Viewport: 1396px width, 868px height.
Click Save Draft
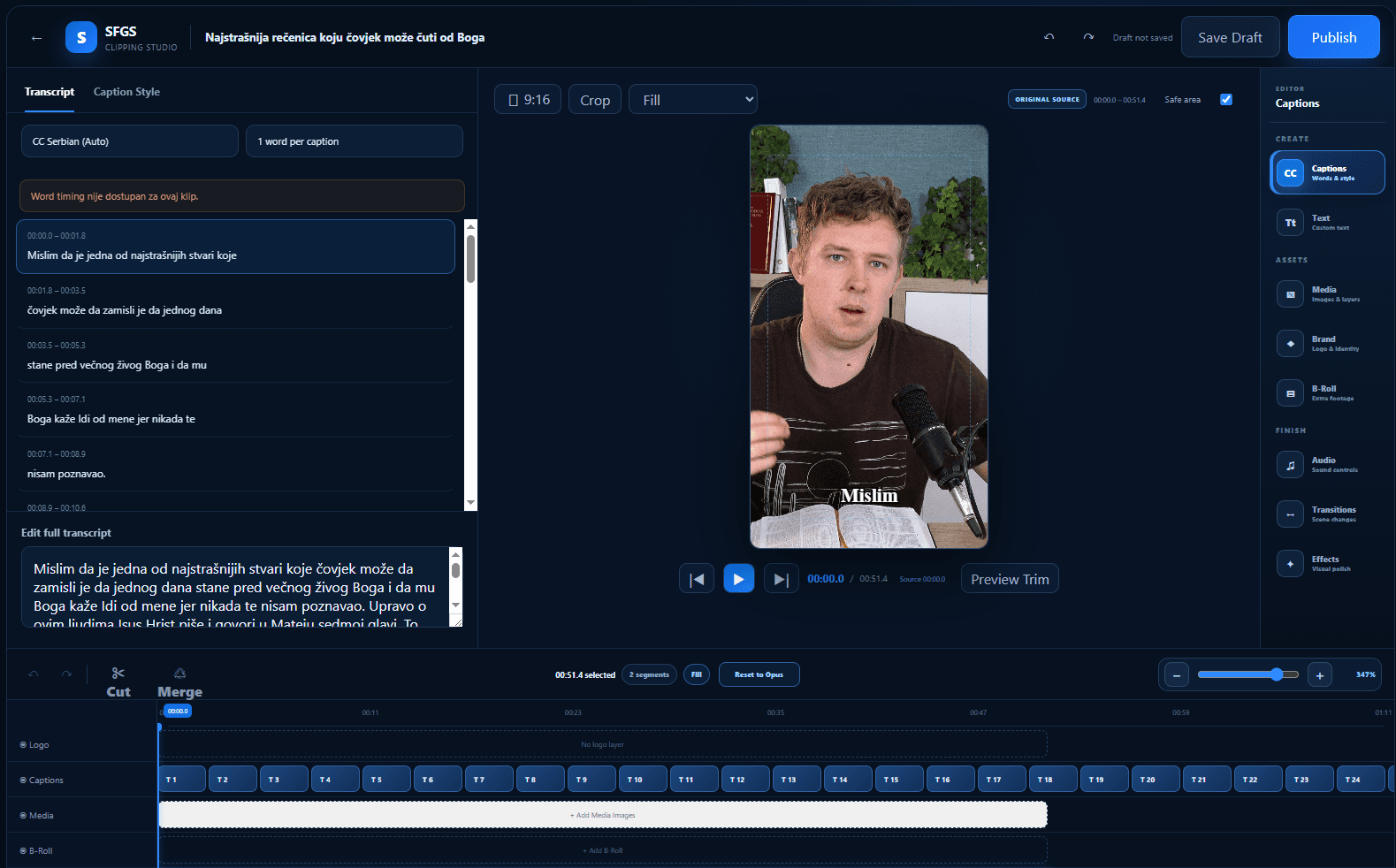pyautogui.click(x=1230, y=37)
